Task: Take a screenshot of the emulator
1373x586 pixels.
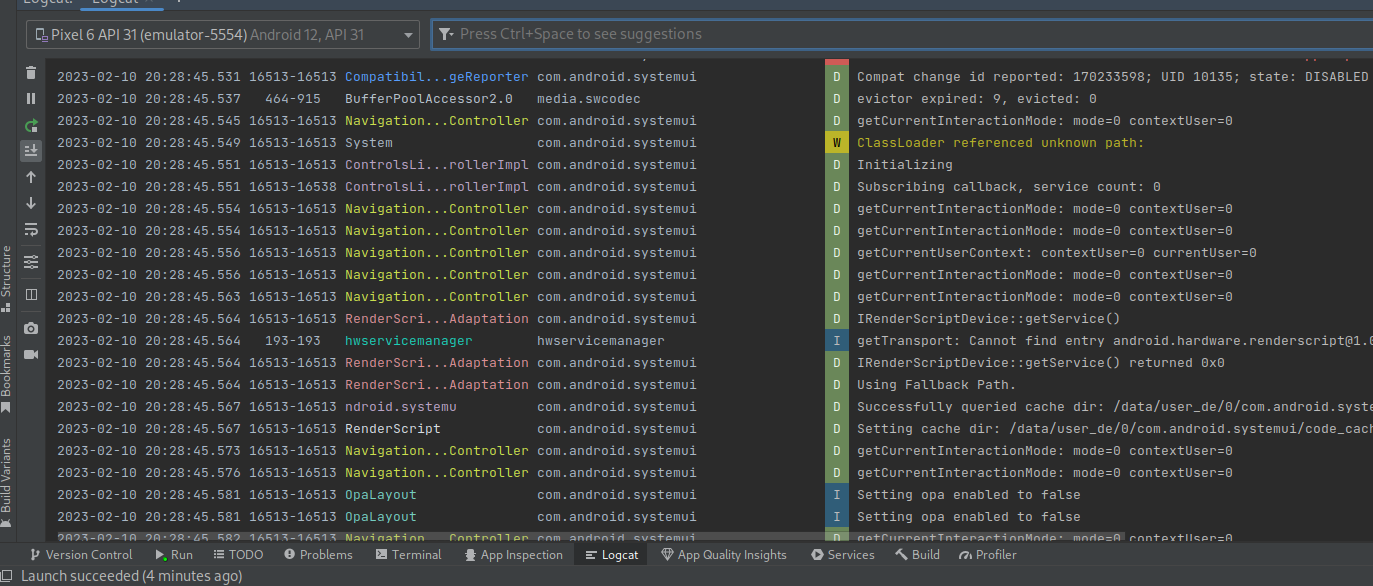Action: click(30, 327)
